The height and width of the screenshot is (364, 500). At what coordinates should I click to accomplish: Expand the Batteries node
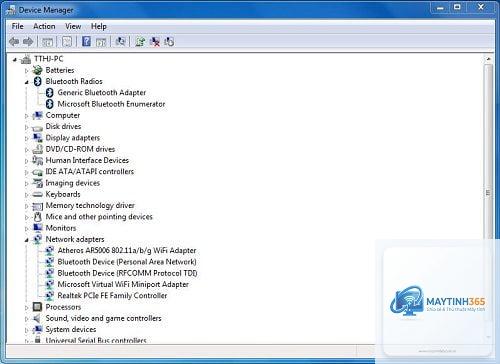pyautogui.click(x=27, y=71)
